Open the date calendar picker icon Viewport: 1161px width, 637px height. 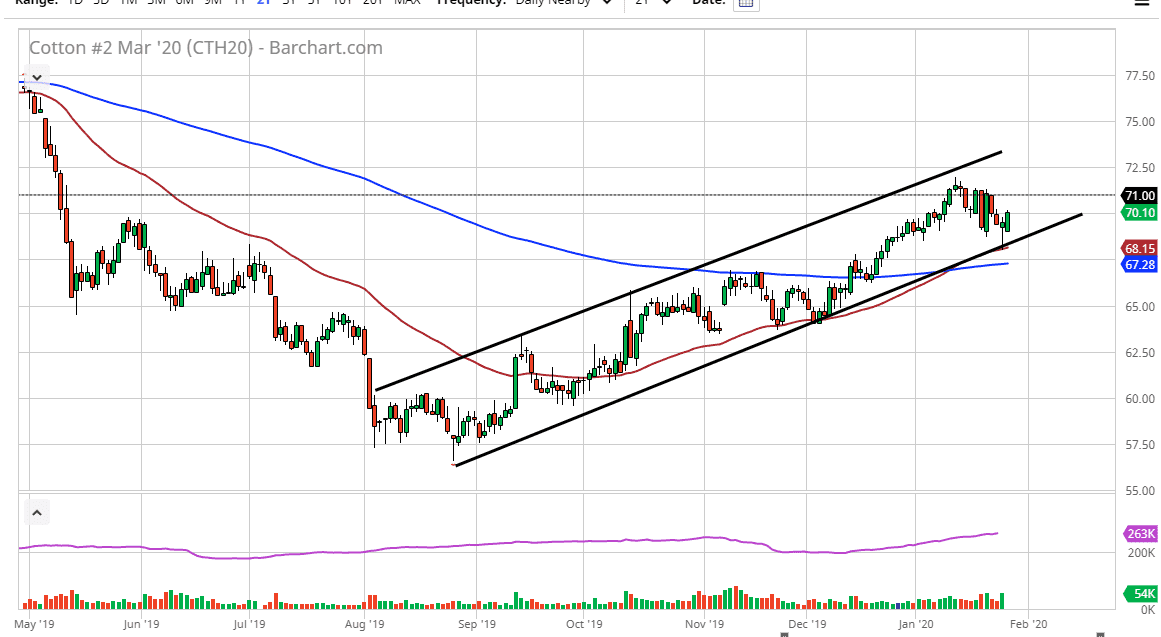coord(746,3)
